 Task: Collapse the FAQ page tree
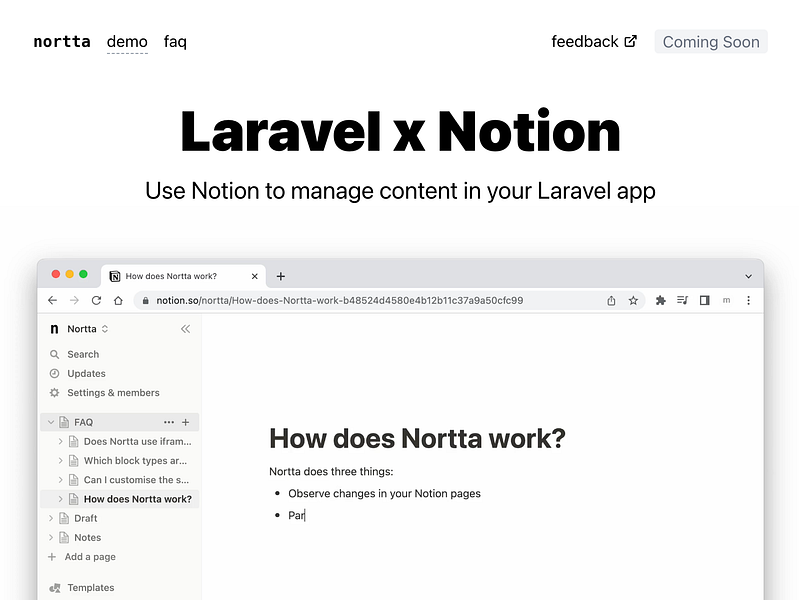point(51,422)
